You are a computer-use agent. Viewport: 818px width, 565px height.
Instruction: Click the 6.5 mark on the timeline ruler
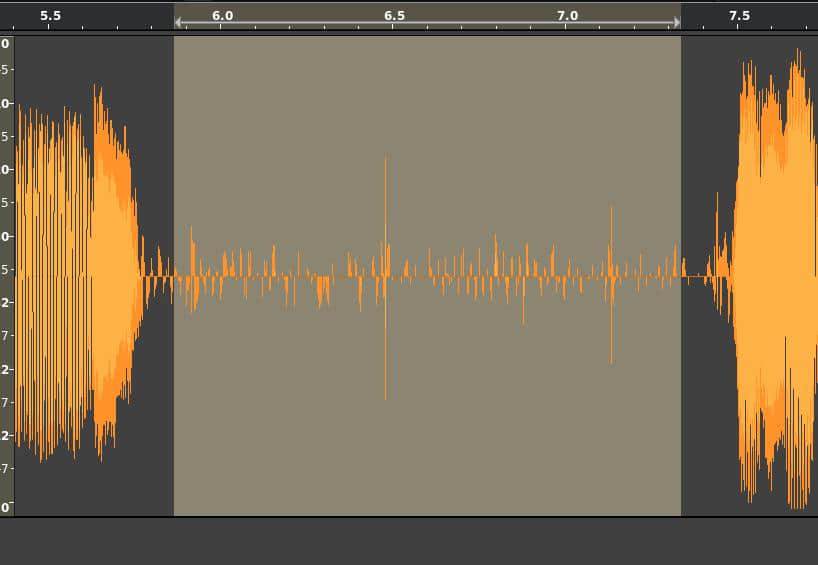(x=394, y=16)
